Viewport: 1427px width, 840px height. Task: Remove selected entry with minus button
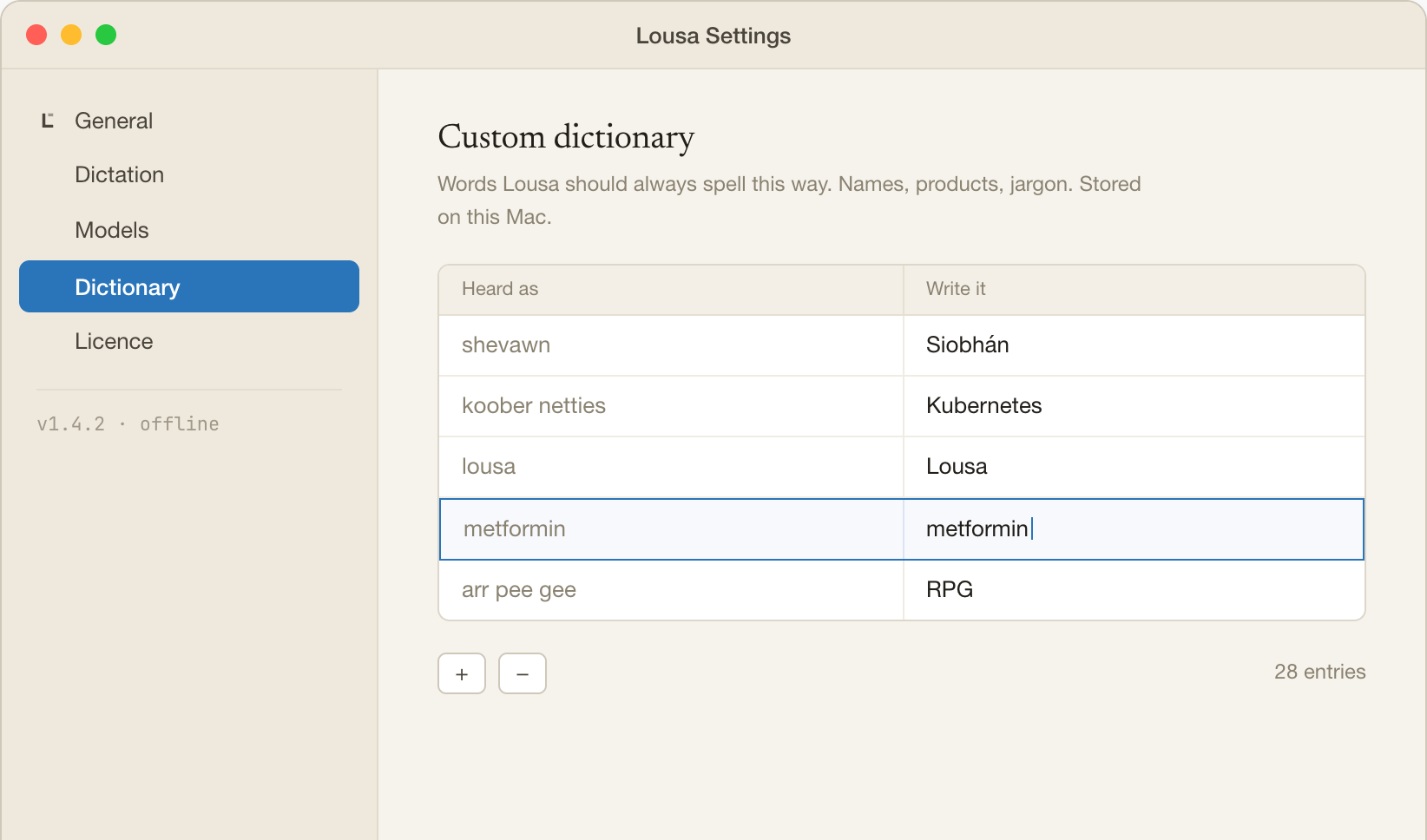(523, 673)
